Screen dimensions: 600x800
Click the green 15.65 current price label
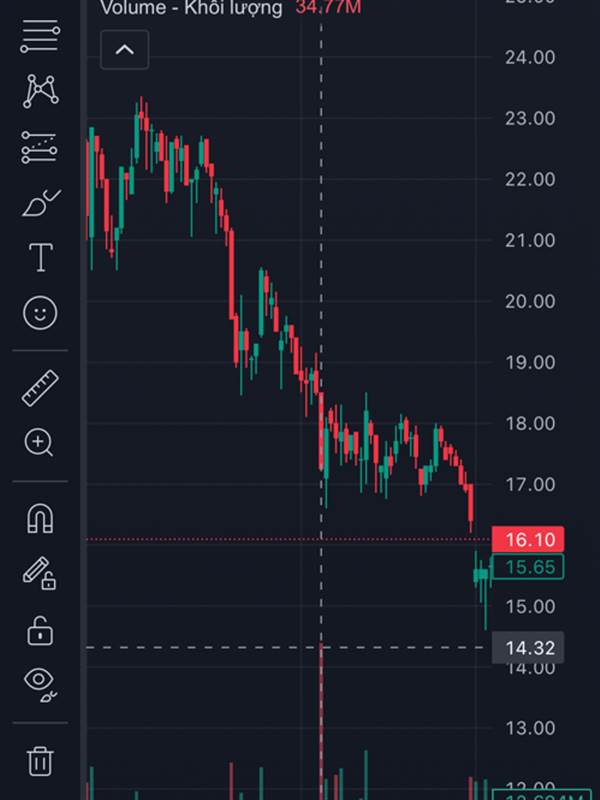[528, 567]
